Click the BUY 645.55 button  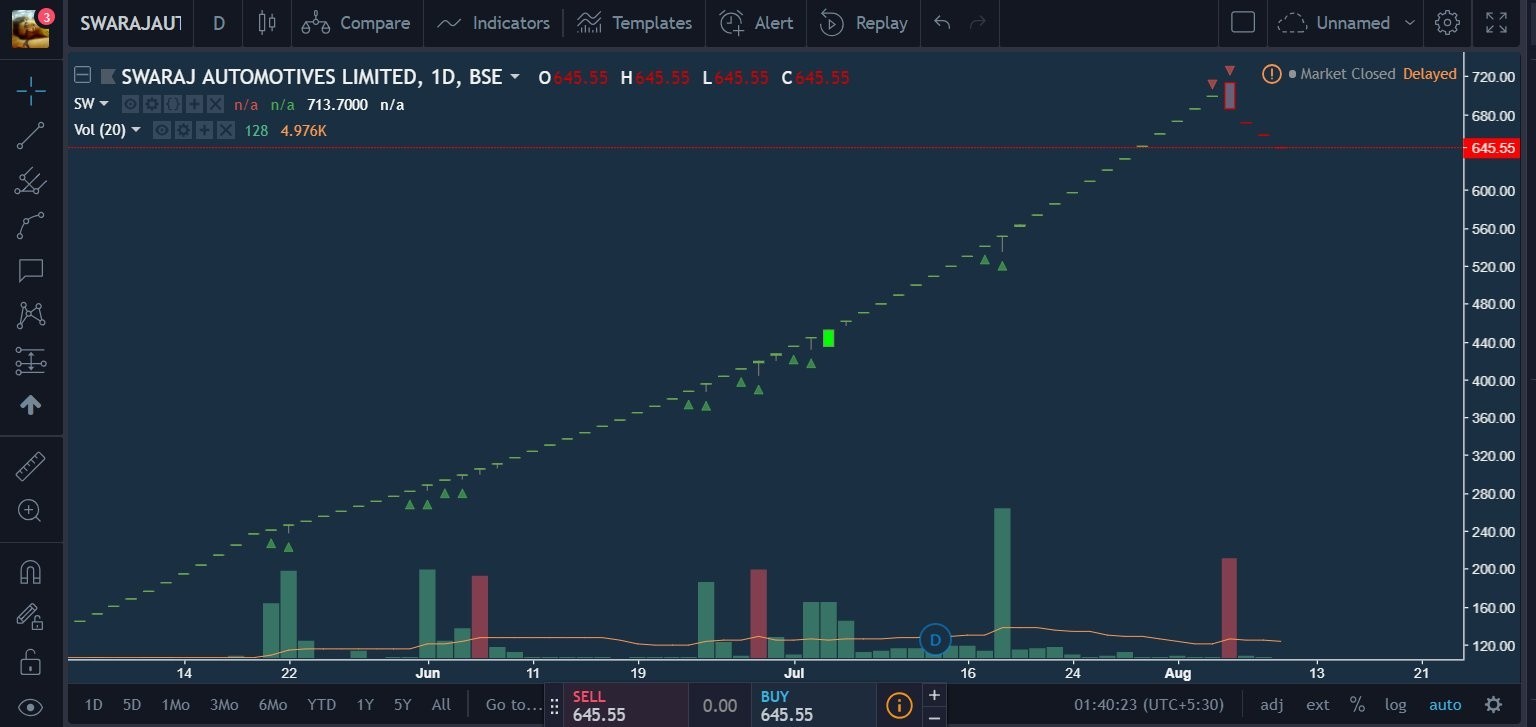(x=813, y=705)
